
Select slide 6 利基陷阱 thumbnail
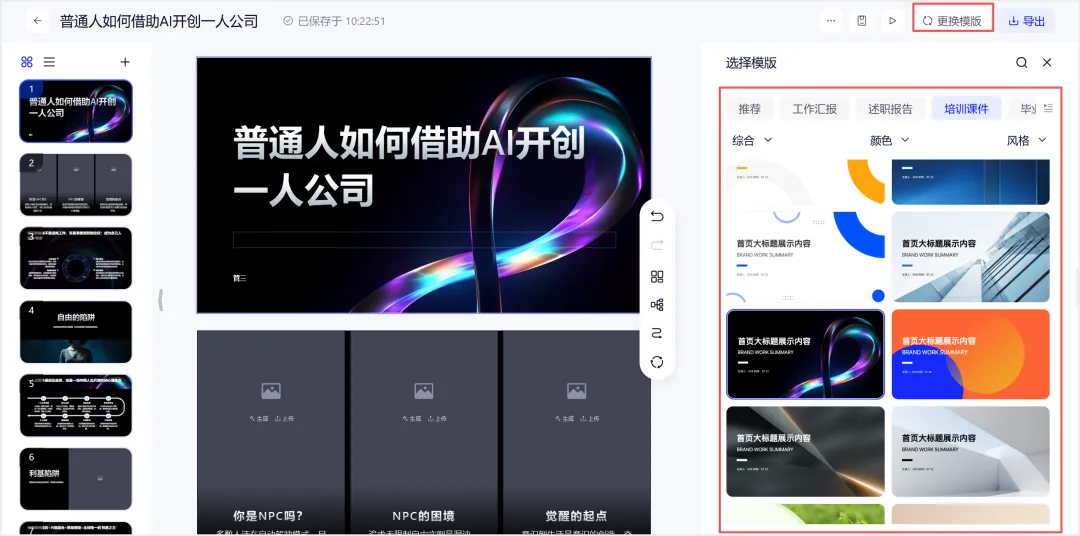click(x=76, y=479)
